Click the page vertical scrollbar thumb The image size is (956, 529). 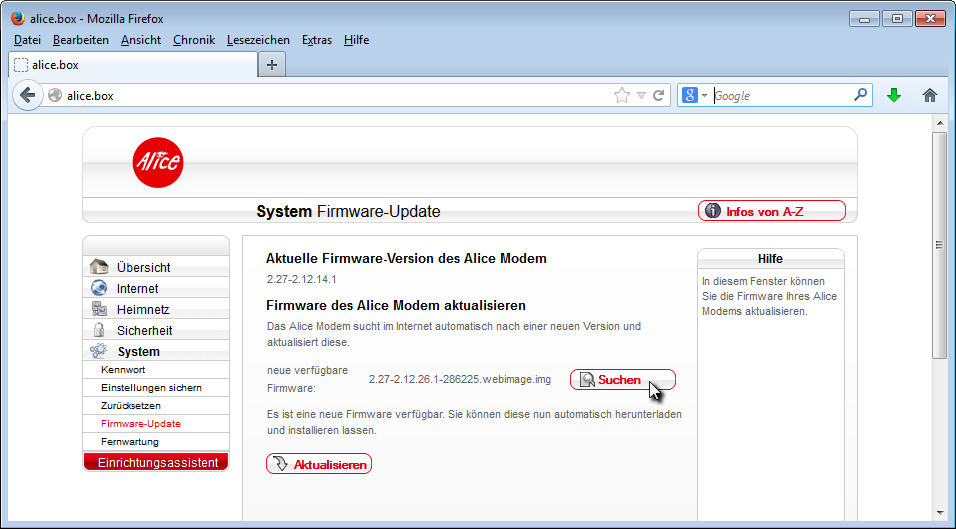pyautogui.click(x=939, y=245)
